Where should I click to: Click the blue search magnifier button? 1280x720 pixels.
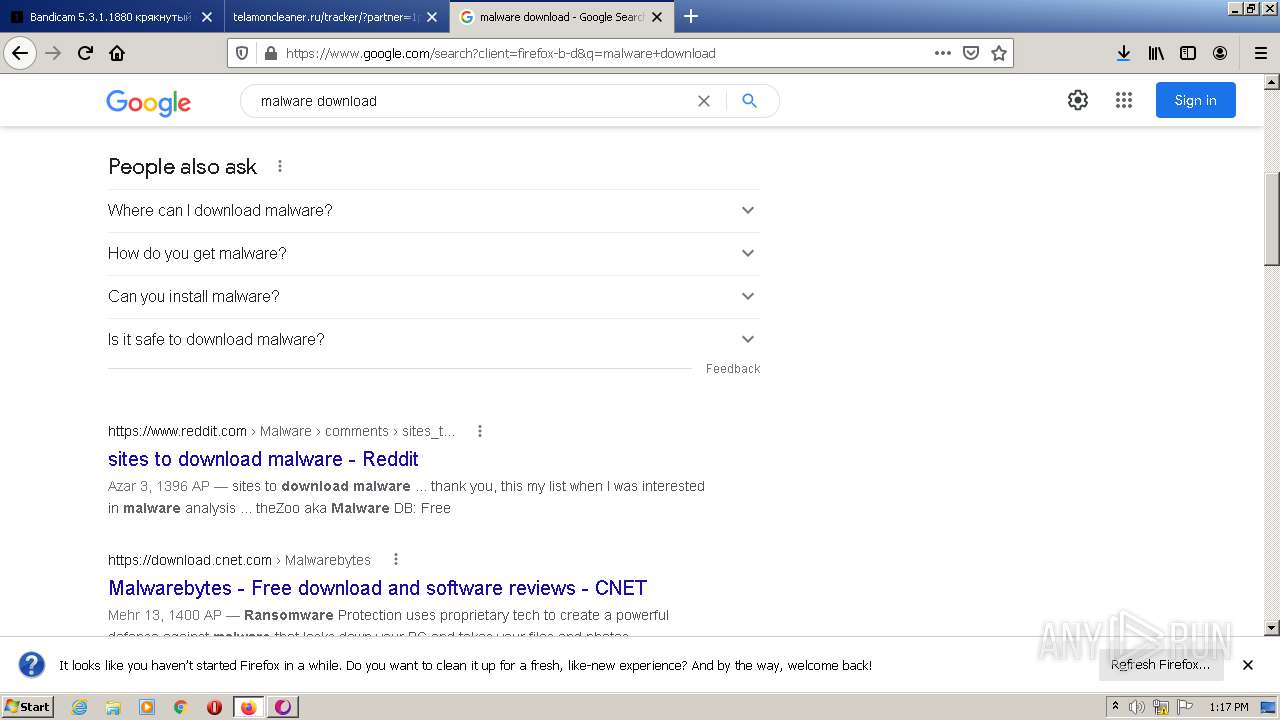[x=750, y=101]
